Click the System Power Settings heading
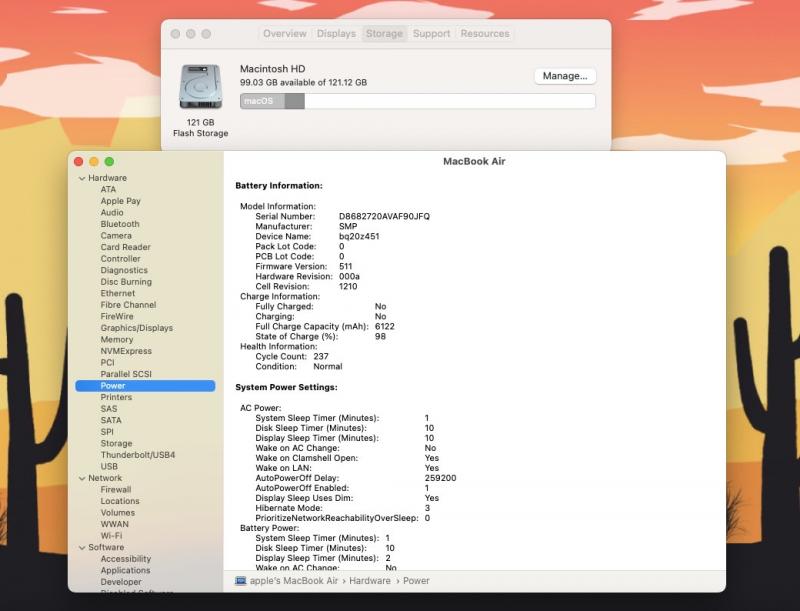This screenshot has height=611, width=800. [x=286, y=388]
